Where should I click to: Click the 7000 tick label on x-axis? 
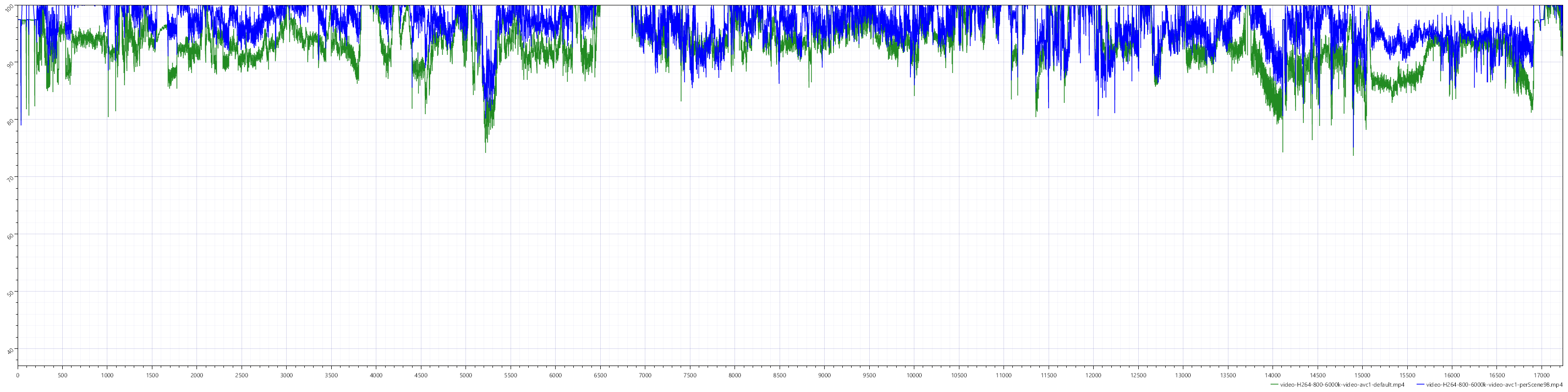(x=645, y=375)
